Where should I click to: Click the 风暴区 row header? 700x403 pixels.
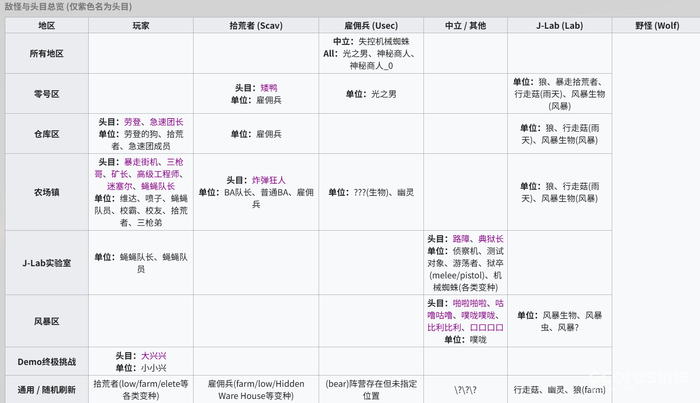click(46, 321)
